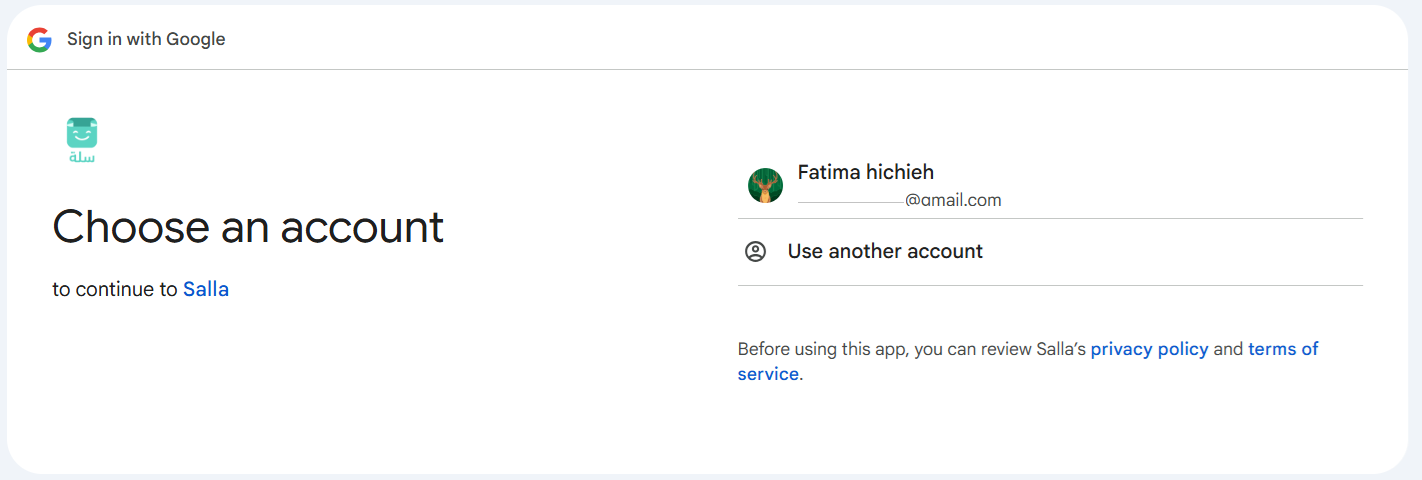
Task: Select the Fatima hichieh profile avatar
Action: (x=765, y=186)
